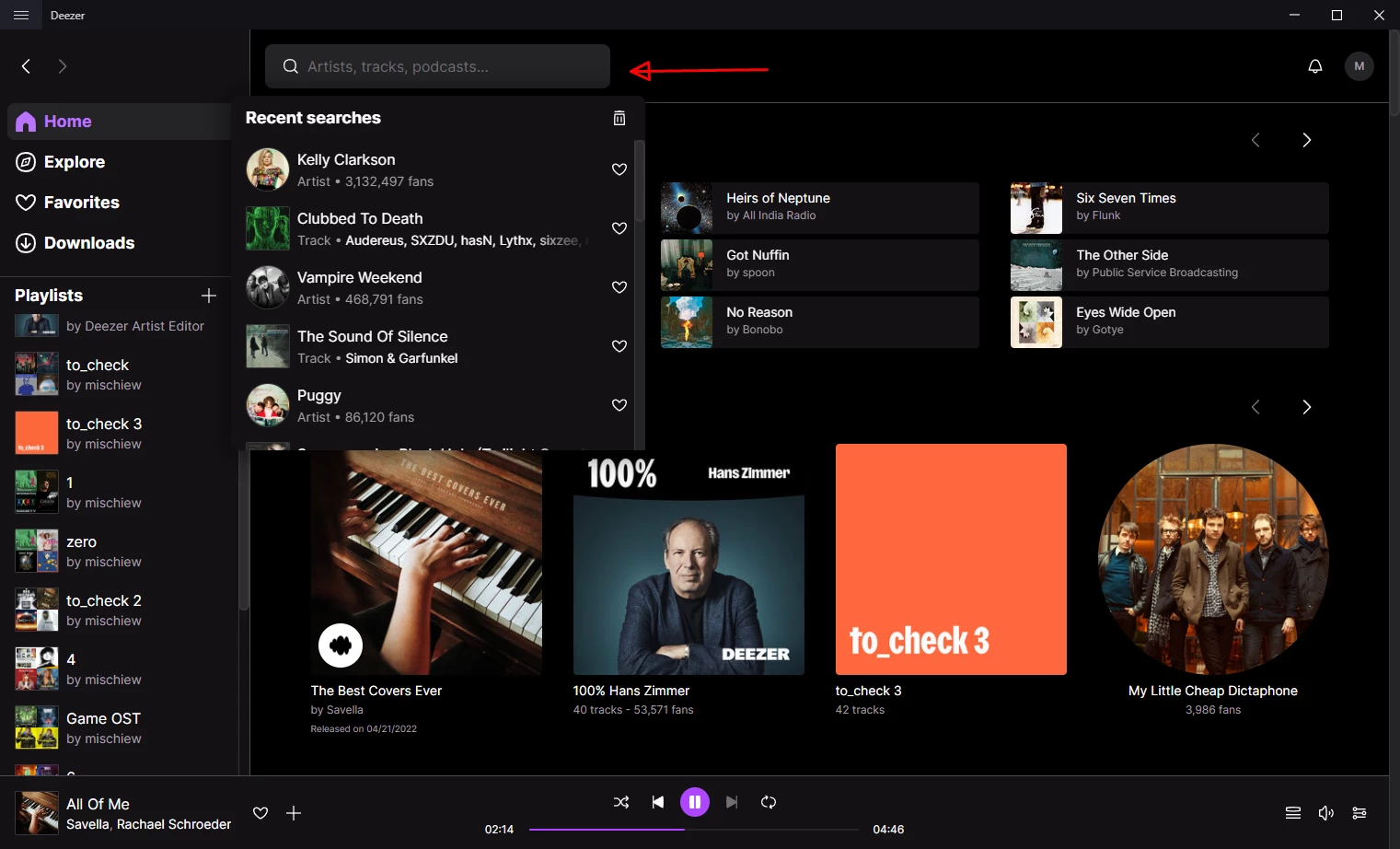This screenshot has width=1400, height=849.
Task: Go back with the left navigation arrow
Action: point(26,66)
